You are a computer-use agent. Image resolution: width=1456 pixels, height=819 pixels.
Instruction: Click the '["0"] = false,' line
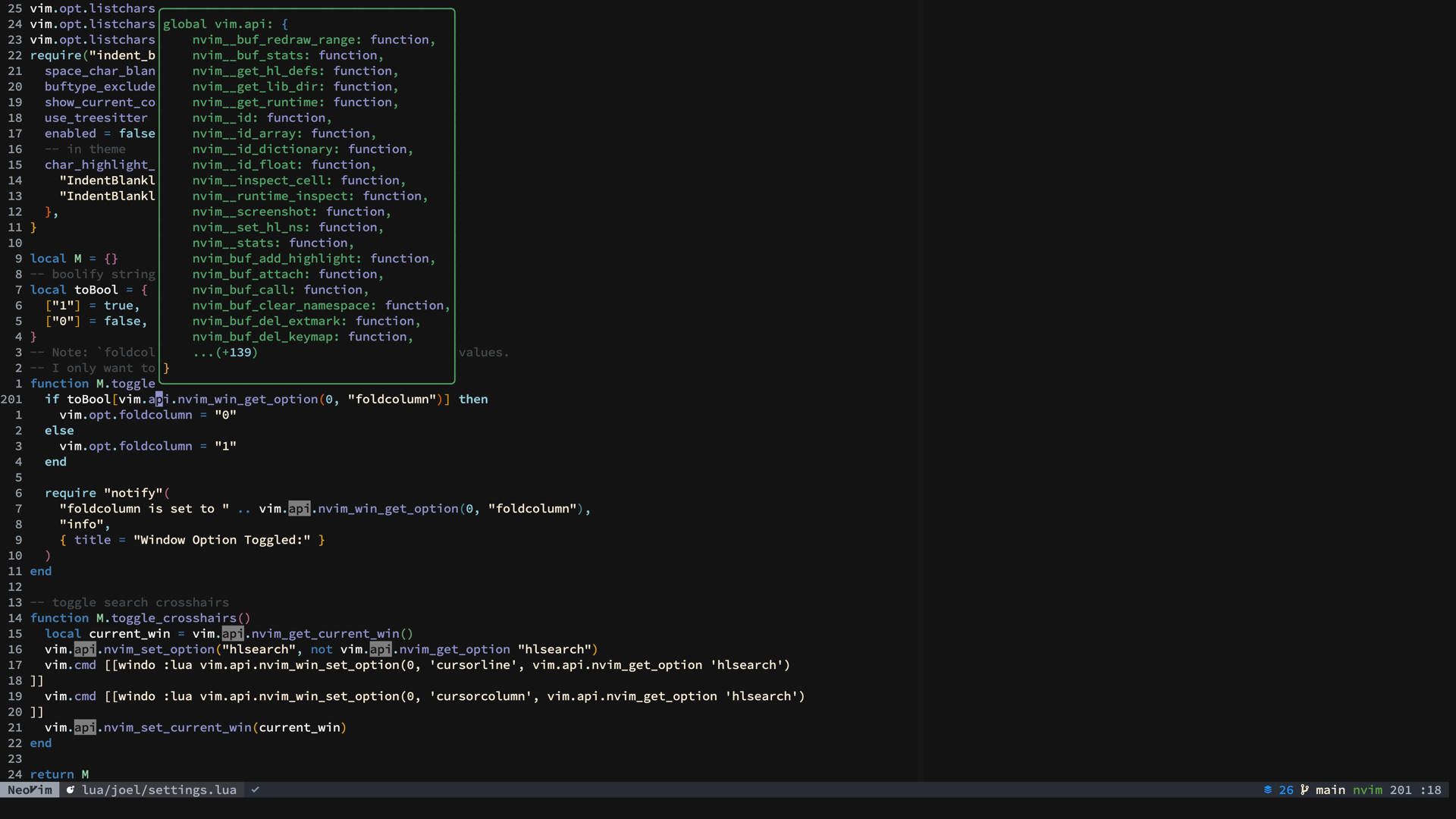[96, 321]
